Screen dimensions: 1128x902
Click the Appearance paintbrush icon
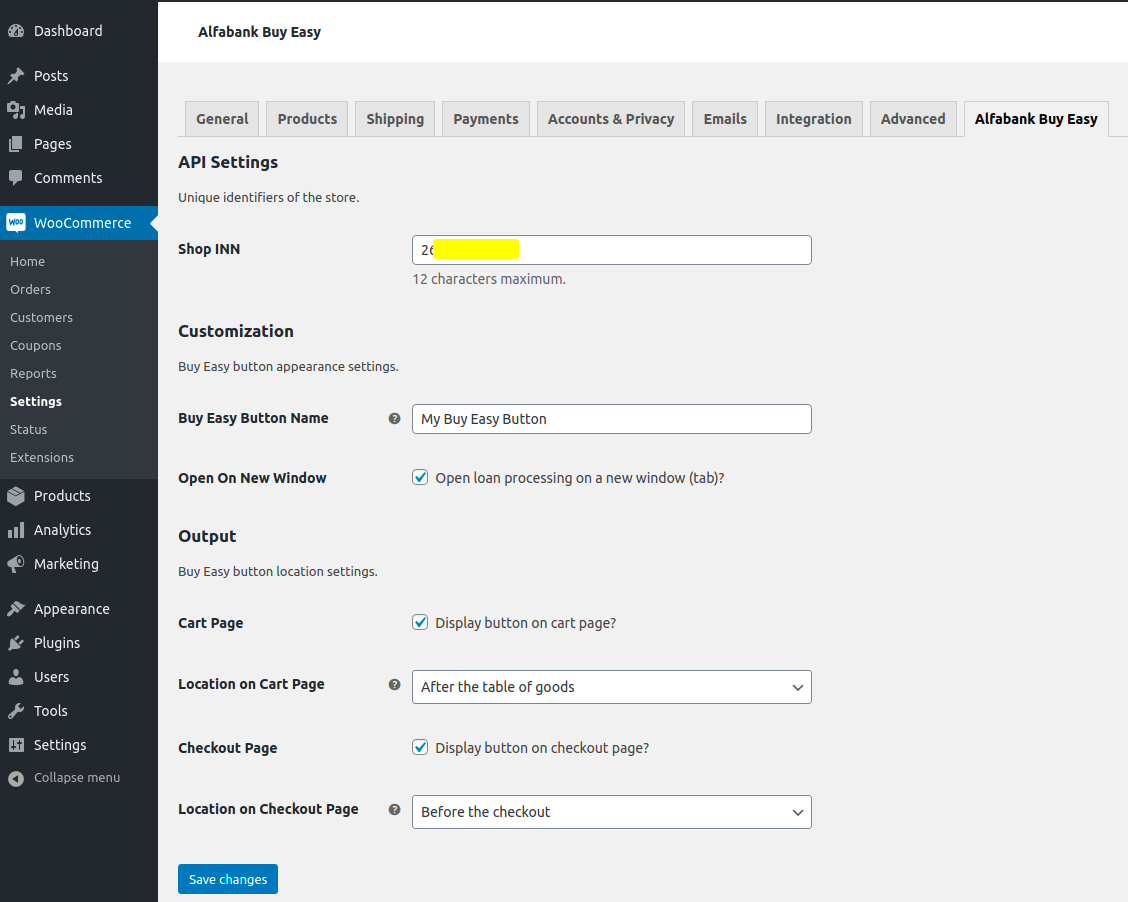(x=16, y=609)
